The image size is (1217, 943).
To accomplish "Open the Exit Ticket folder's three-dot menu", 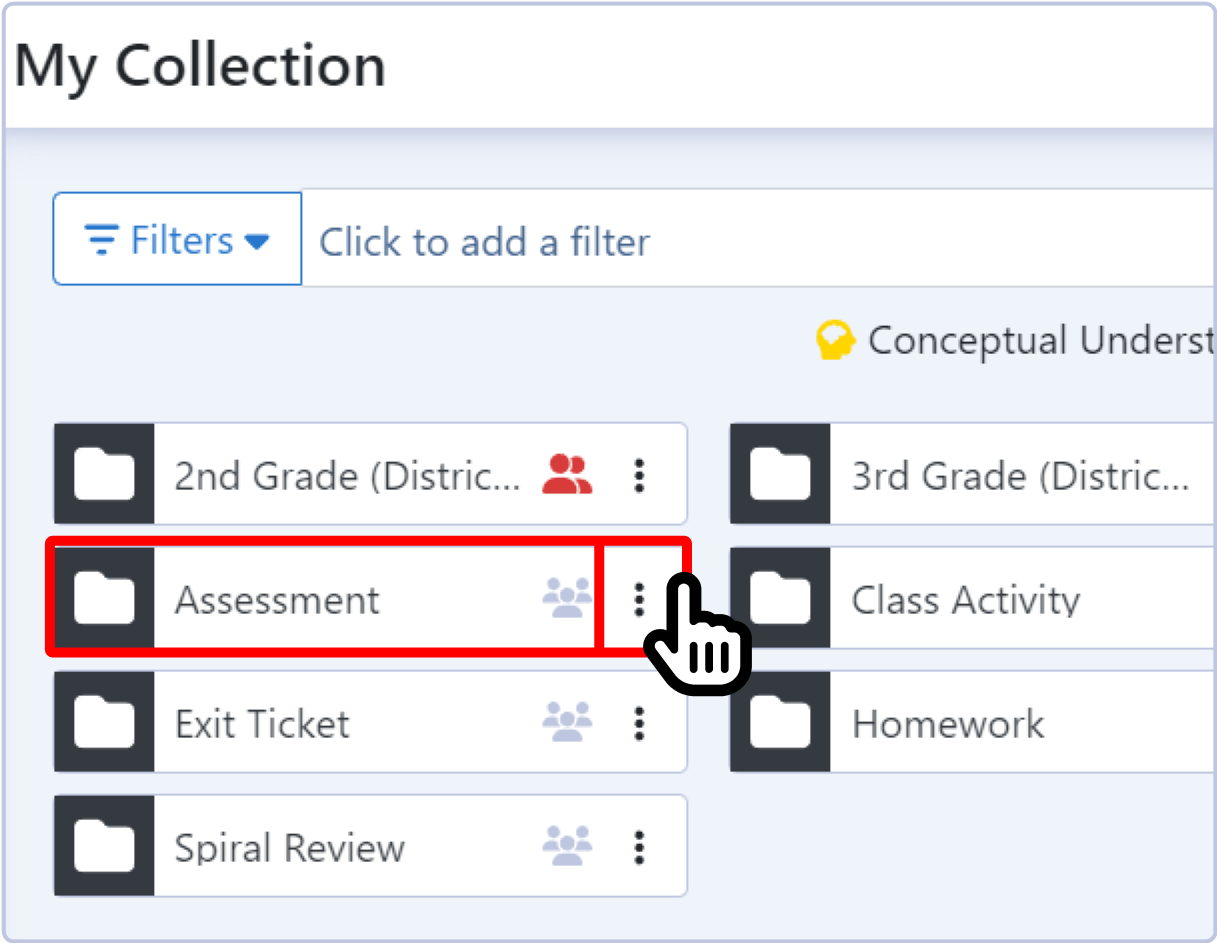I will (x=639, y=723).
